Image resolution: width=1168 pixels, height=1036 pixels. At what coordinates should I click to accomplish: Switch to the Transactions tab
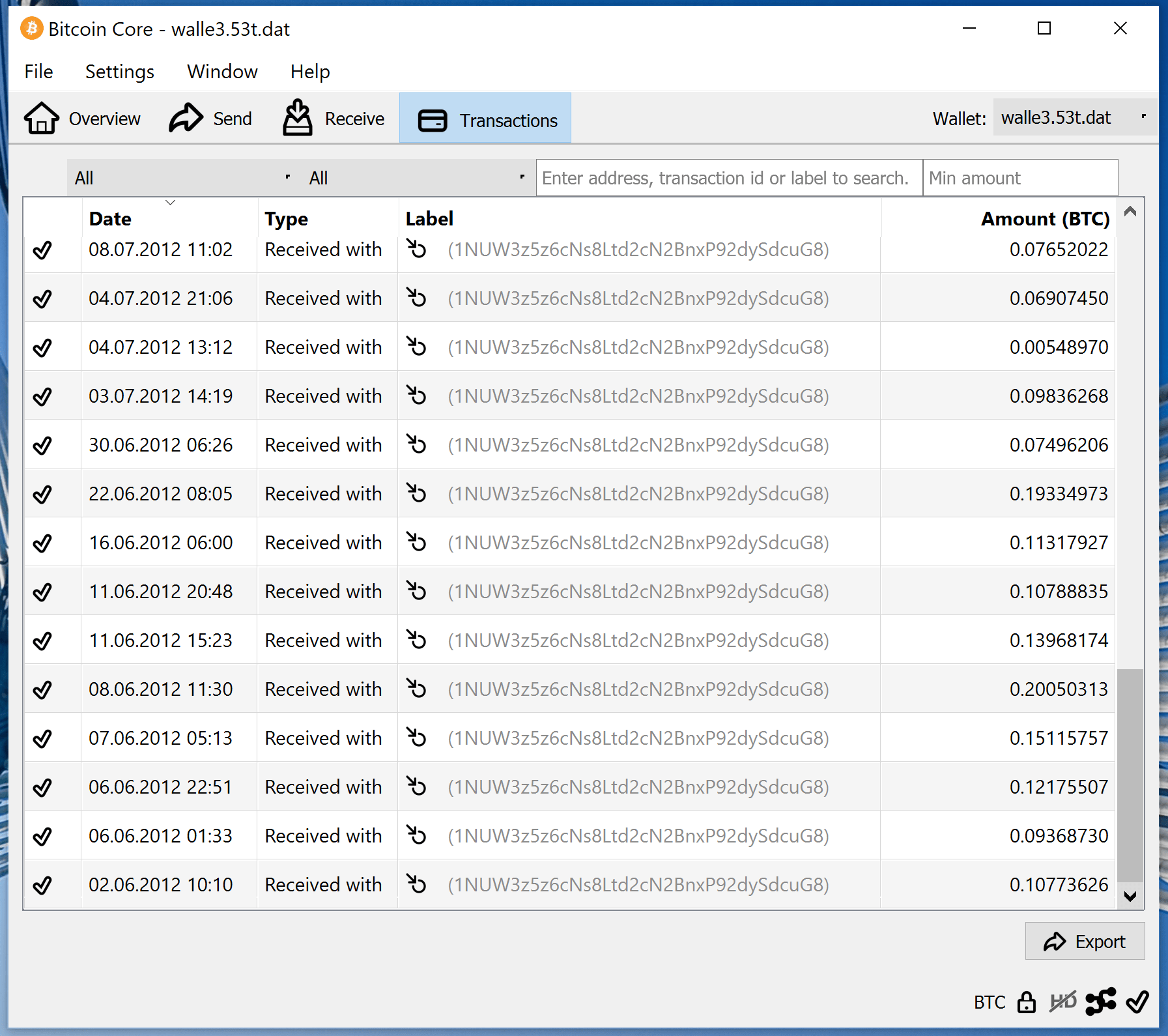(x=485, y=119)
